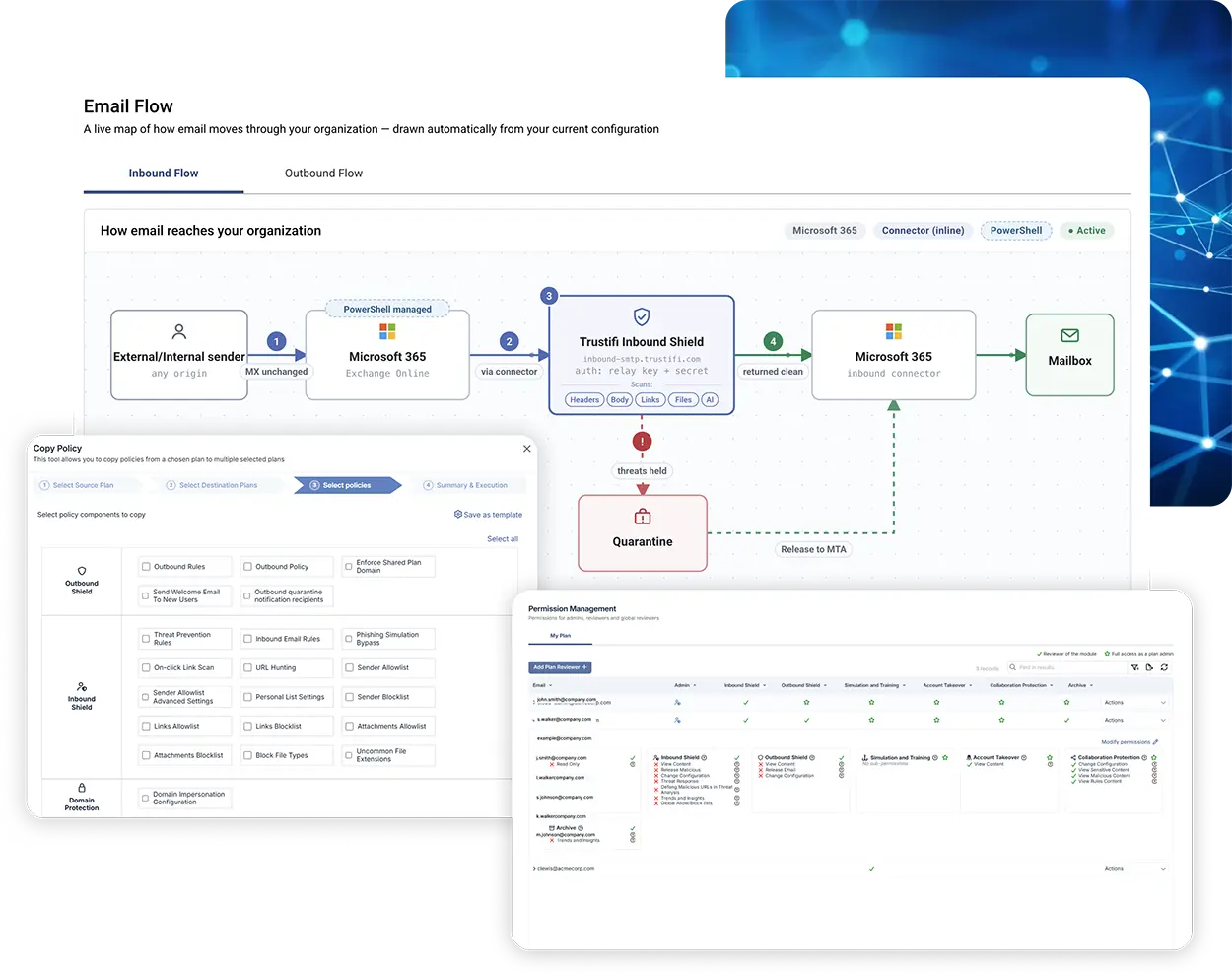Click the Mailbox envelope icon
The width and height of the screenshot is (1232, 976).
coord(1069,335)
